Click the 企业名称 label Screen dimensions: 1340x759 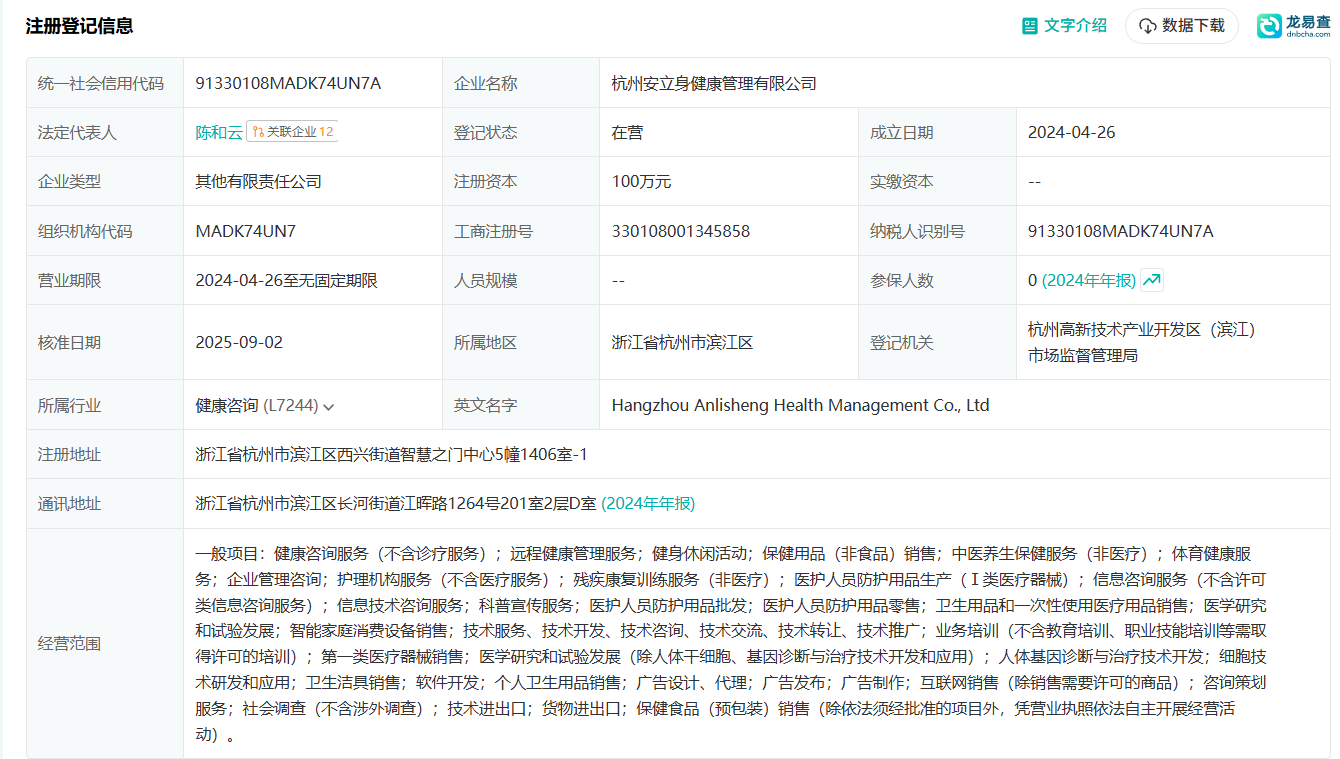pos(486,83)
